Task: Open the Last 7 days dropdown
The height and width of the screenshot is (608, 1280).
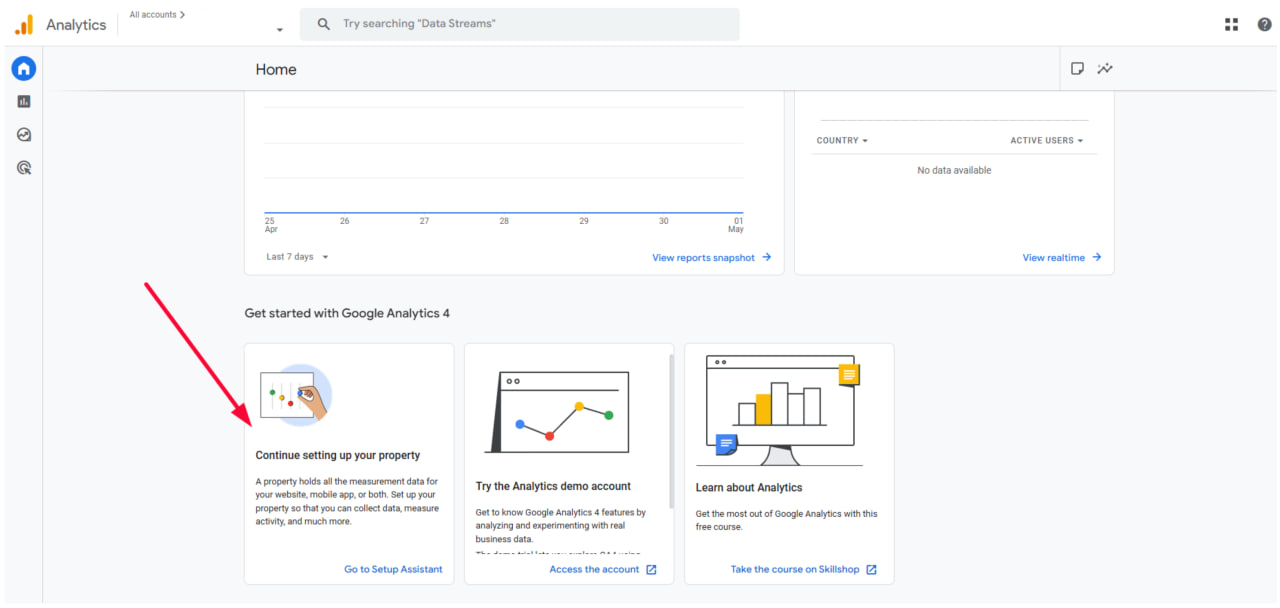Action: [x=297, y=257]
